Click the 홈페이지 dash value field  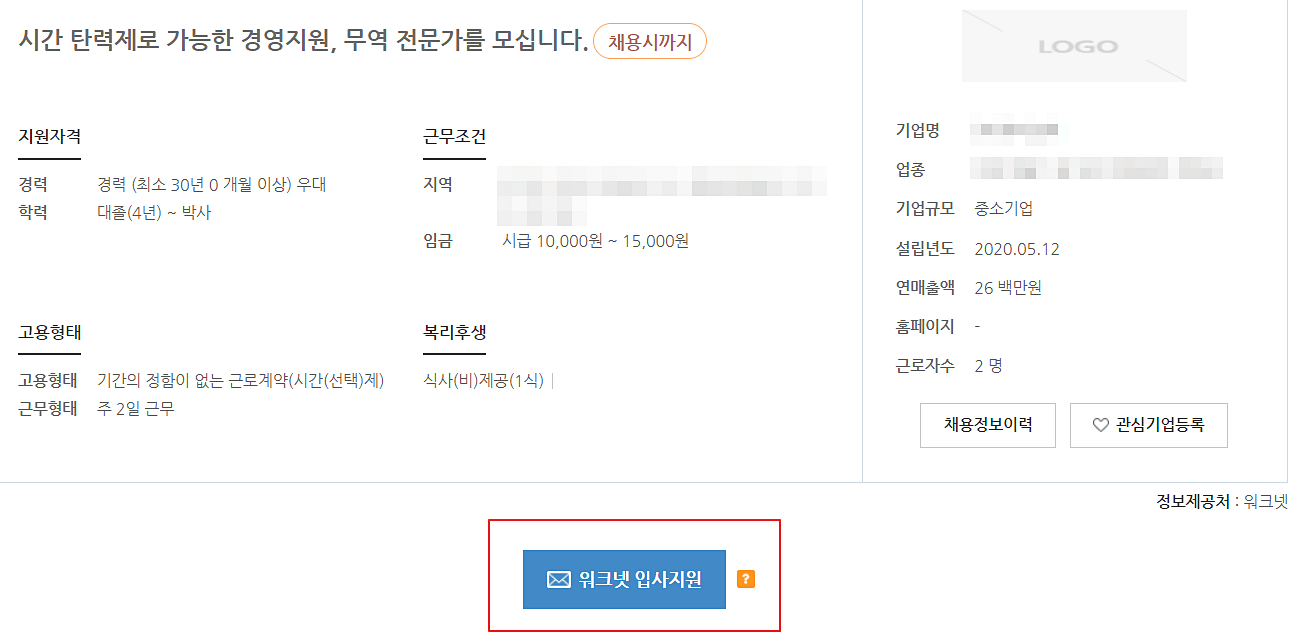click(x=978, y=327)
